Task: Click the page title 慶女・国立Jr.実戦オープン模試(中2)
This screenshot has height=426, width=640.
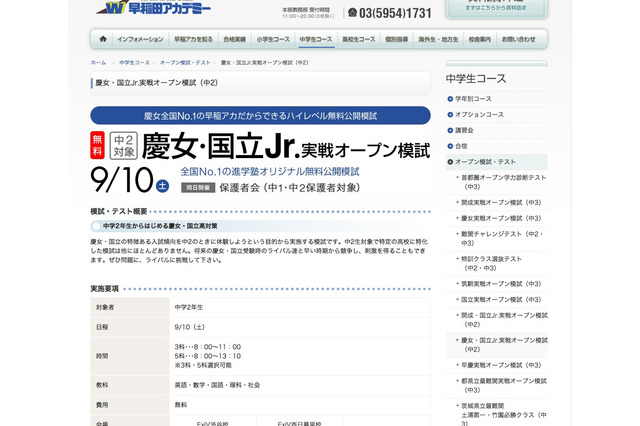Action: coord(157,83)
